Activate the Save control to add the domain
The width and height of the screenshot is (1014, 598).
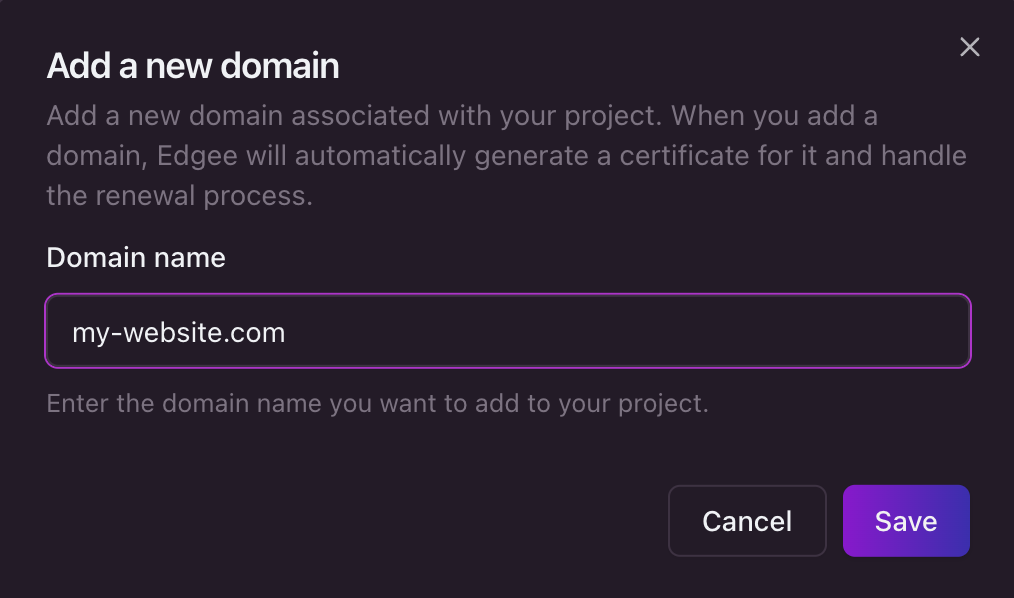[906, 520]
